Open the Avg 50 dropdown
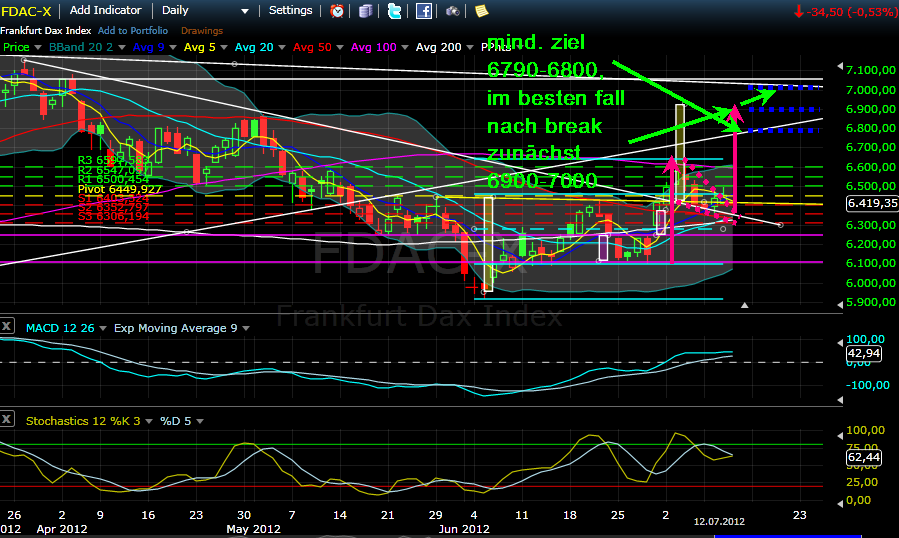 [x=339, y=47]
